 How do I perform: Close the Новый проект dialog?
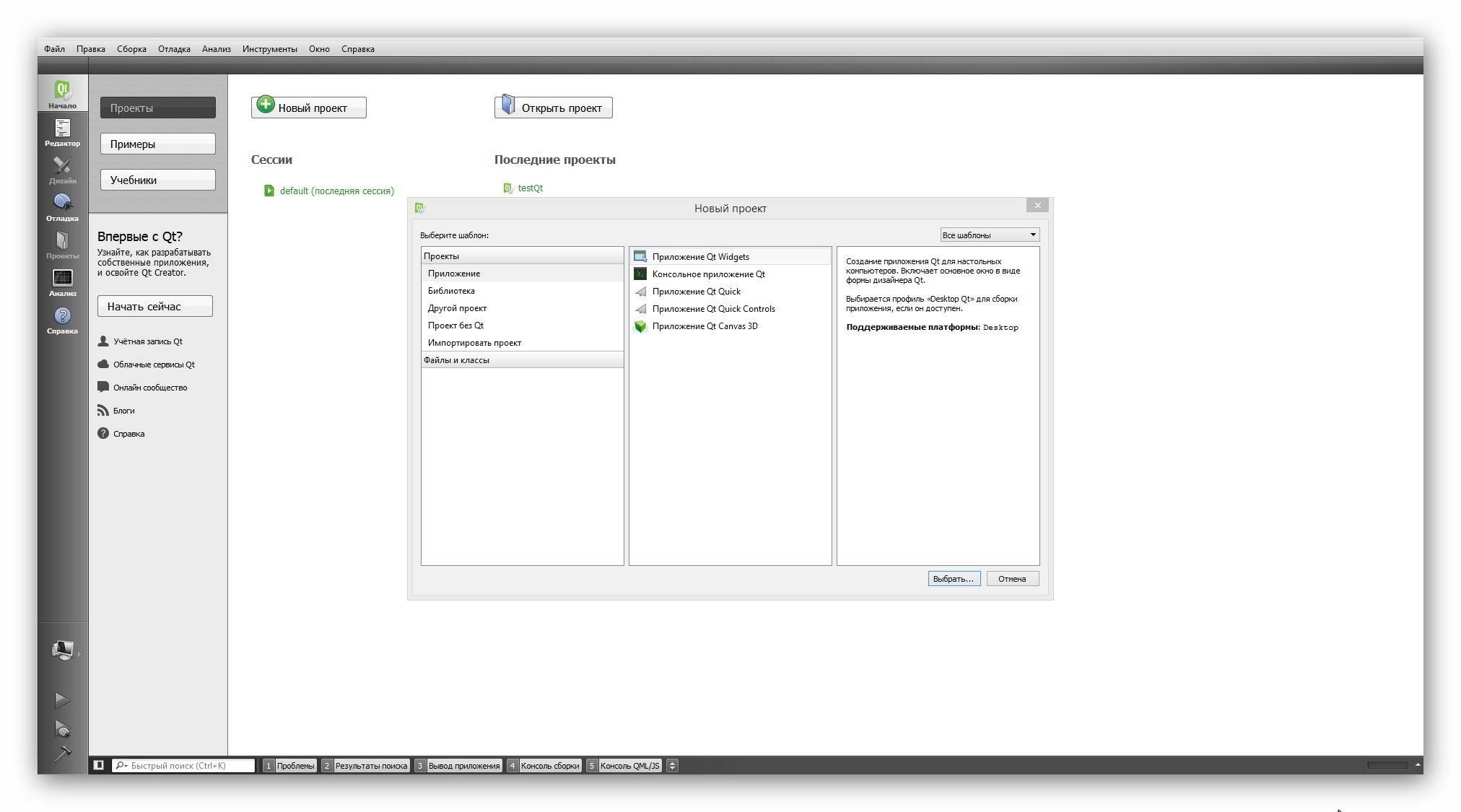click(x=1037, y=206)
